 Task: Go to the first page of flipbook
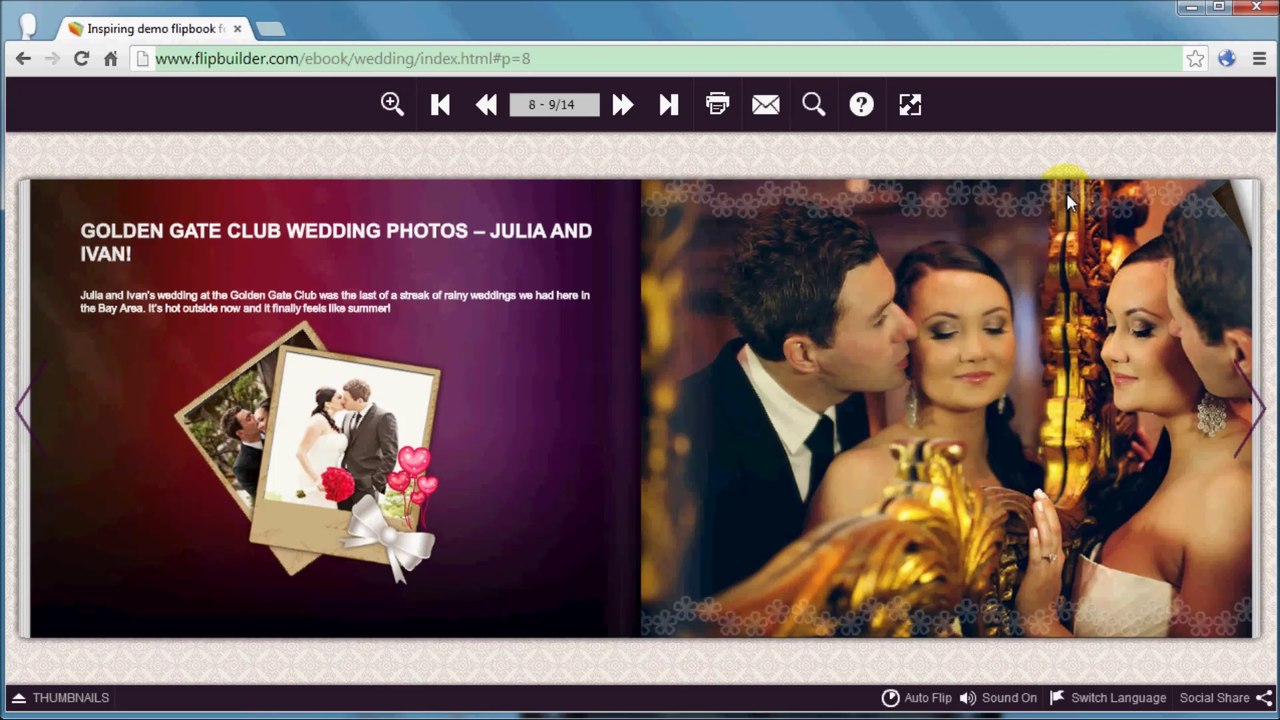click(440, 104)
